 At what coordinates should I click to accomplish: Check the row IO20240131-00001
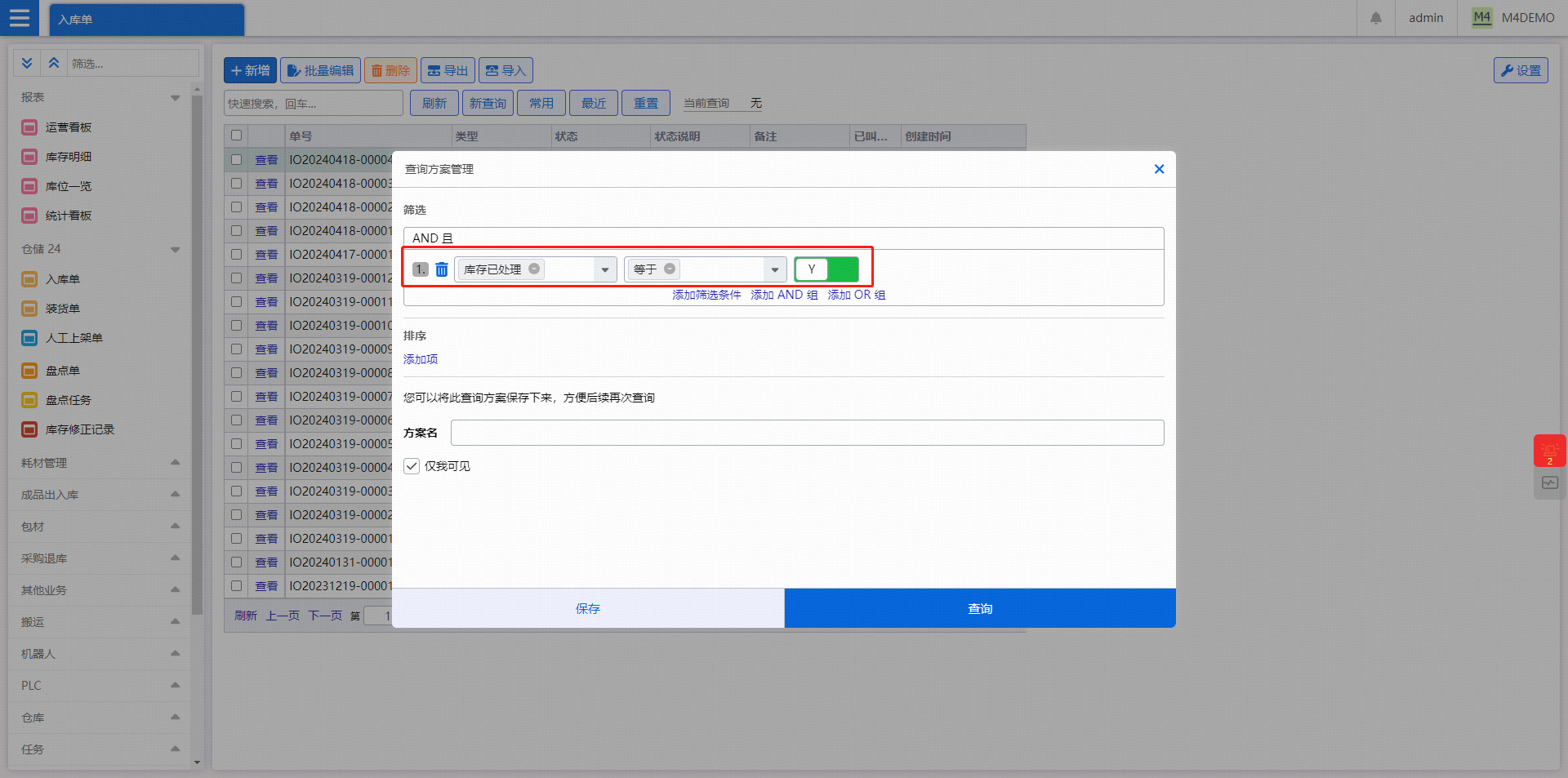237,562
